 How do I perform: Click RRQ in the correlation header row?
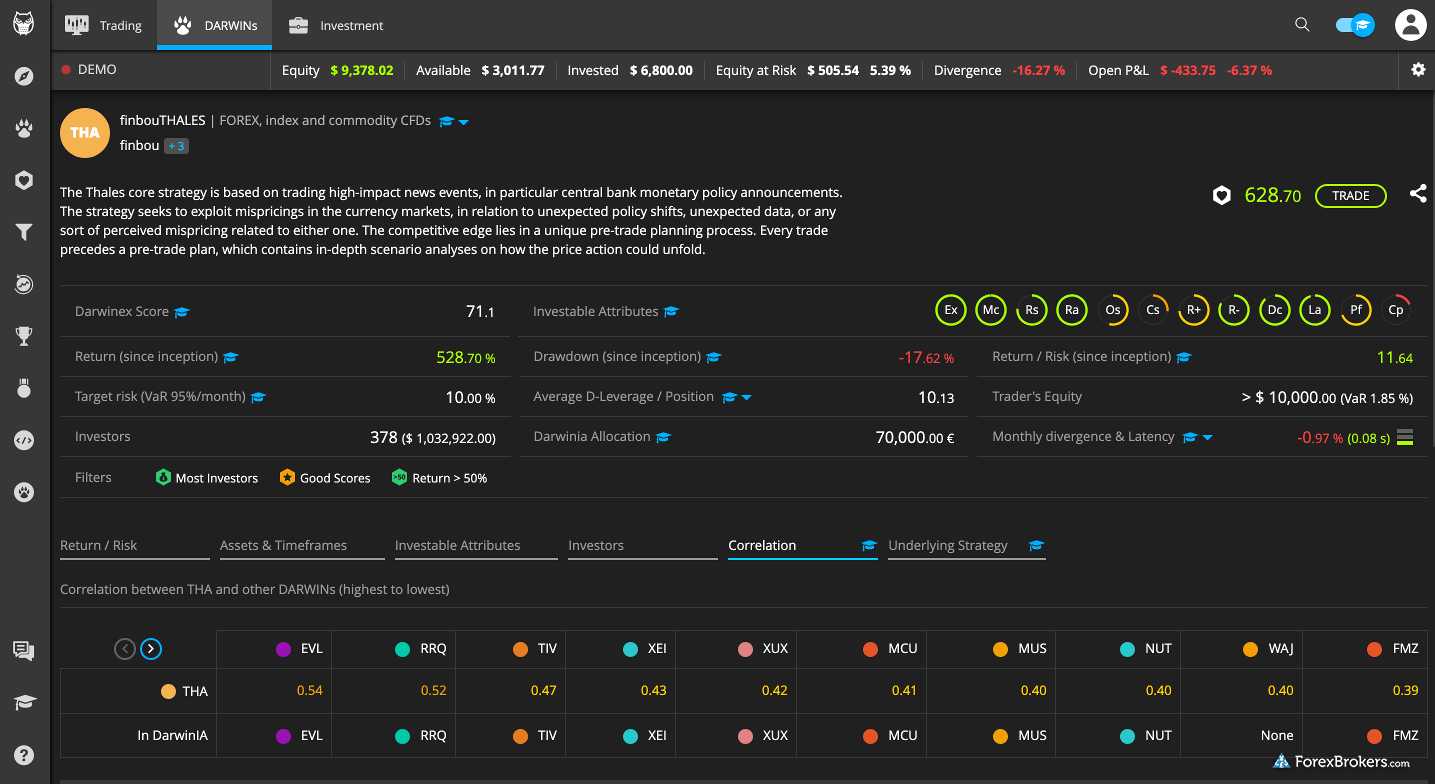point(433,649)
